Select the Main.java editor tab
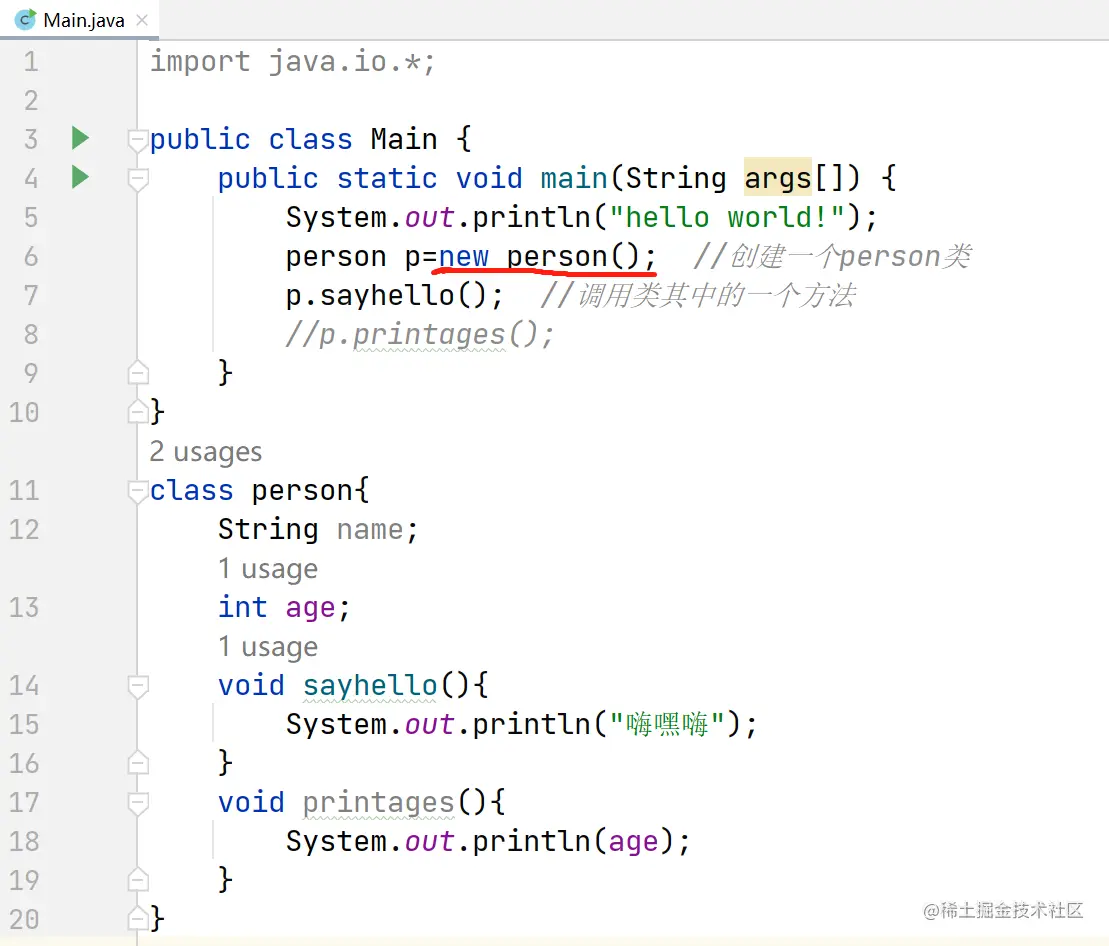The width and height of the screenshot is (1109, 946). (79, 20)
